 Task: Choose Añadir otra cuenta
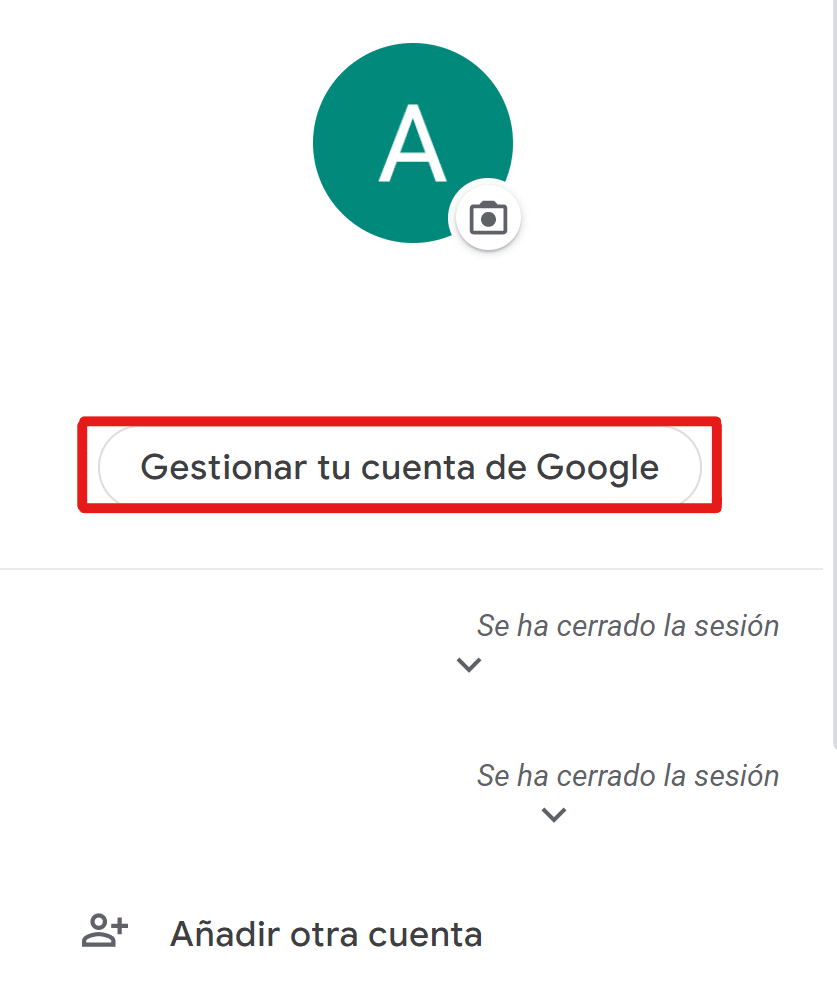click(282, 933)
